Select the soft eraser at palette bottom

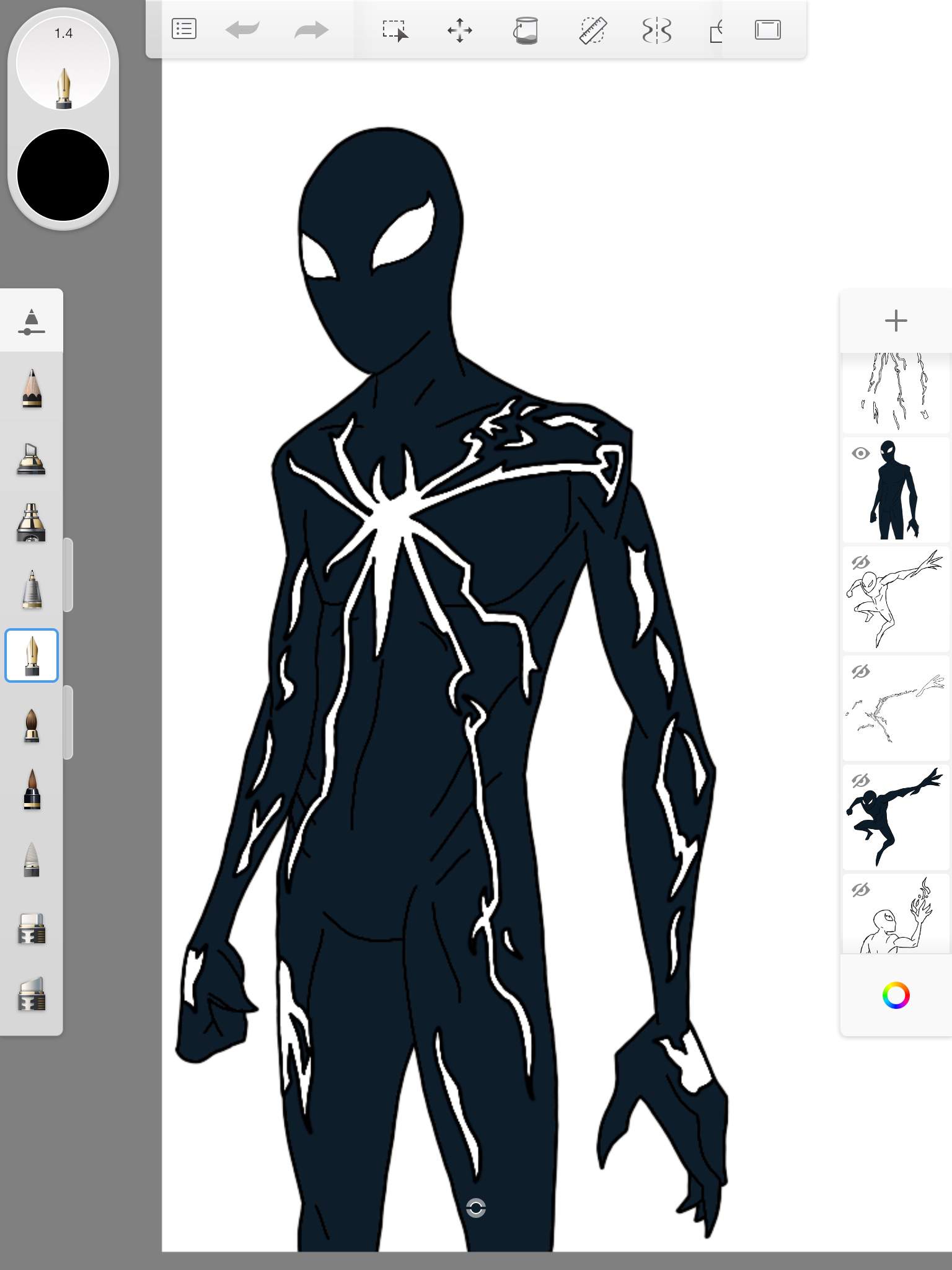[32, 993]
